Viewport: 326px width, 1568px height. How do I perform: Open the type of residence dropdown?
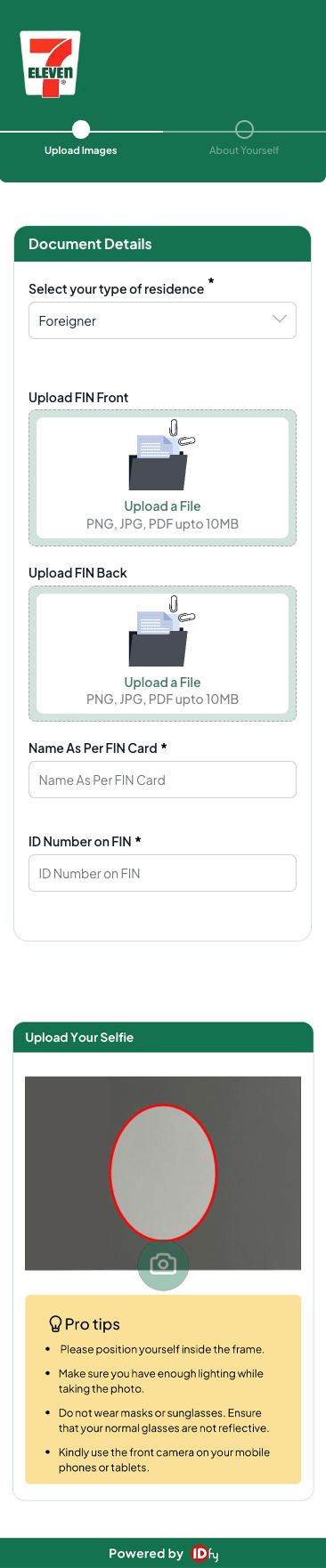point(162,320)
